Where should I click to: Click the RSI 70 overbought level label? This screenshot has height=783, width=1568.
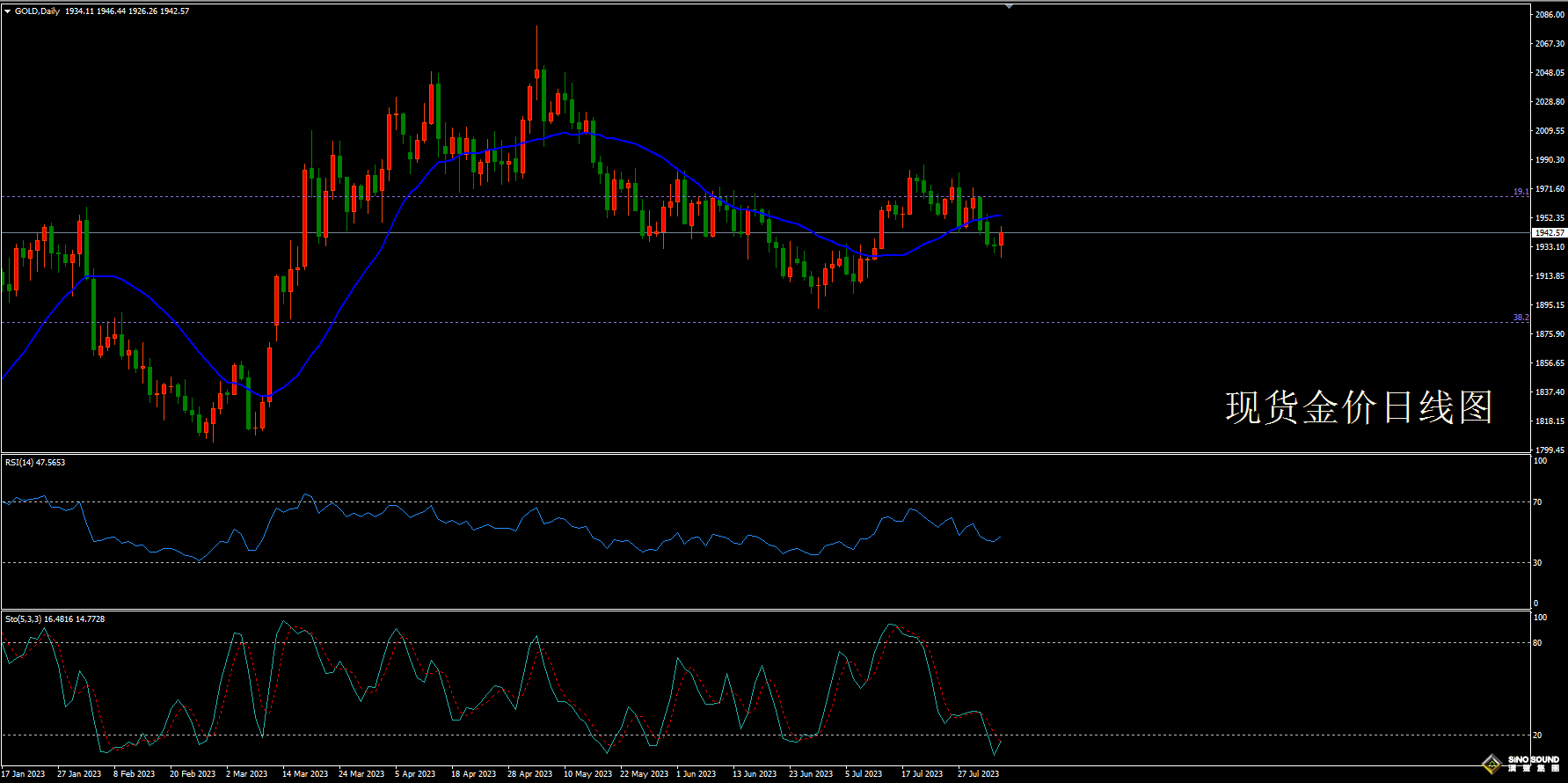1537,502
